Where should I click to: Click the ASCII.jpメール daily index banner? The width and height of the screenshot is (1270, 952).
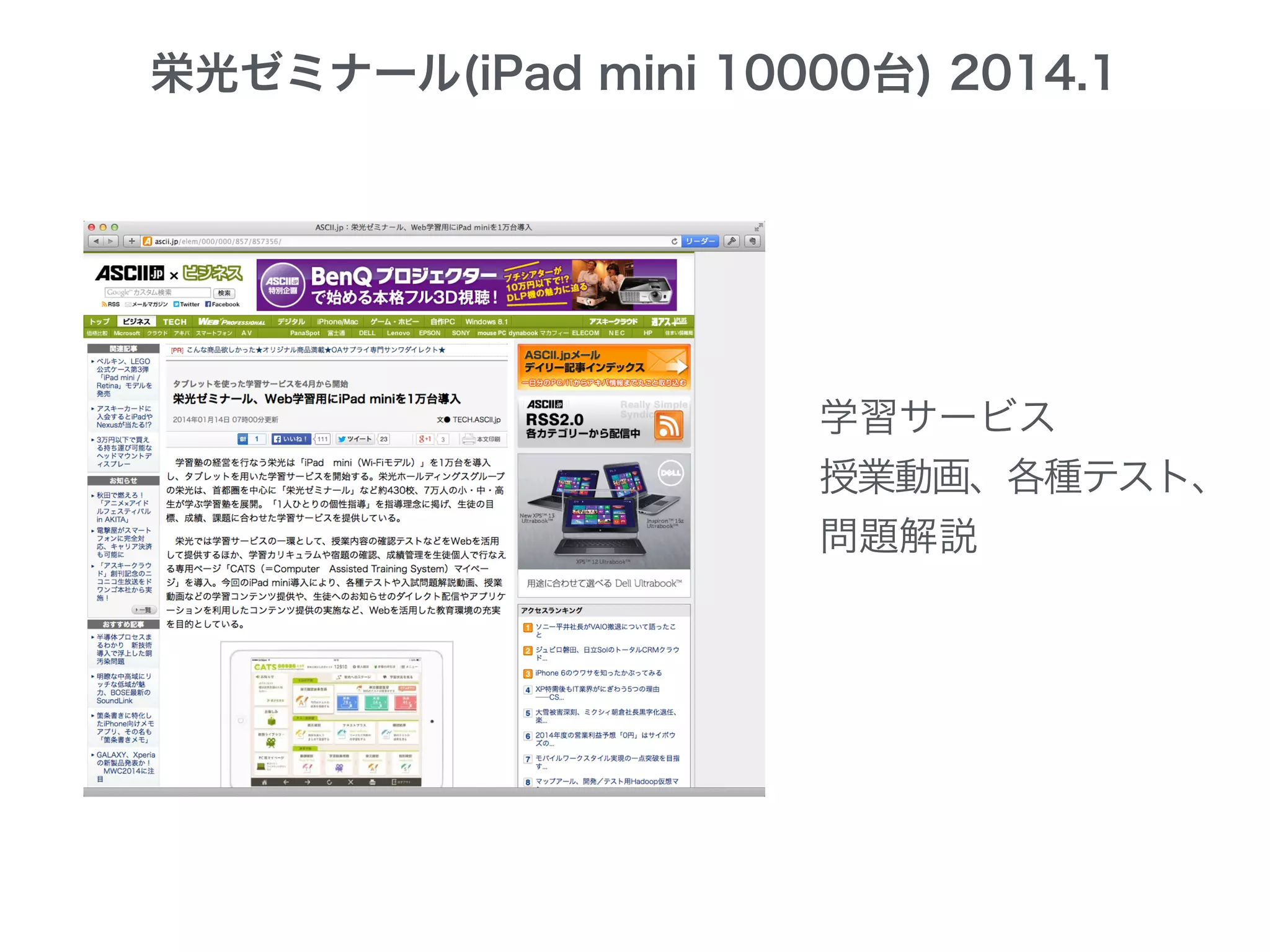tap(604, 367)
